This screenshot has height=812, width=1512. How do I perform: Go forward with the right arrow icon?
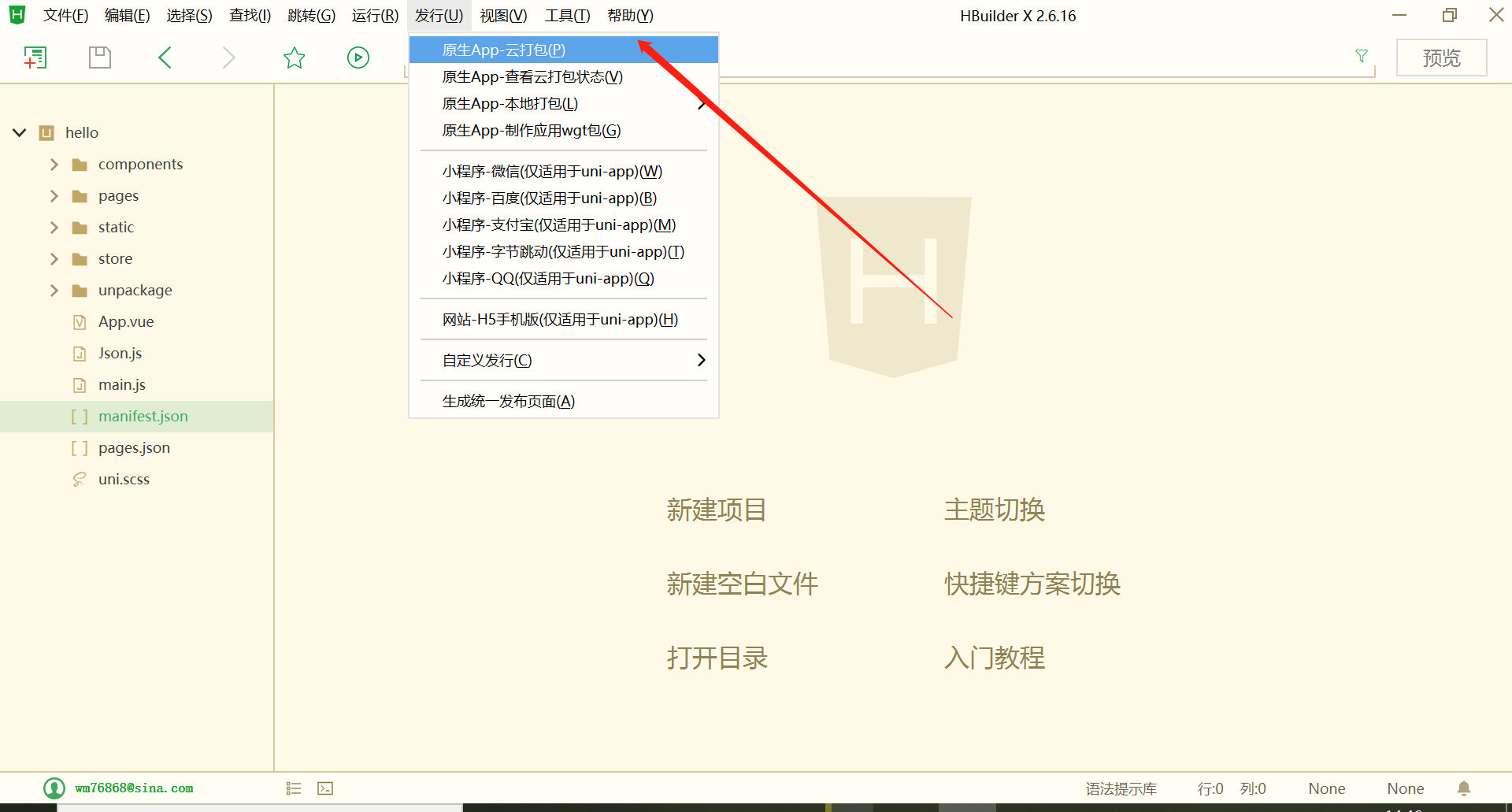228,57
